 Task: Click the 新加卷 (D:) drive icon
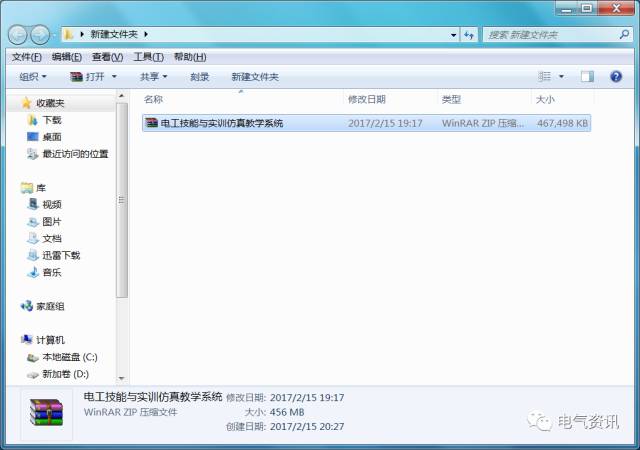[33, 374]
